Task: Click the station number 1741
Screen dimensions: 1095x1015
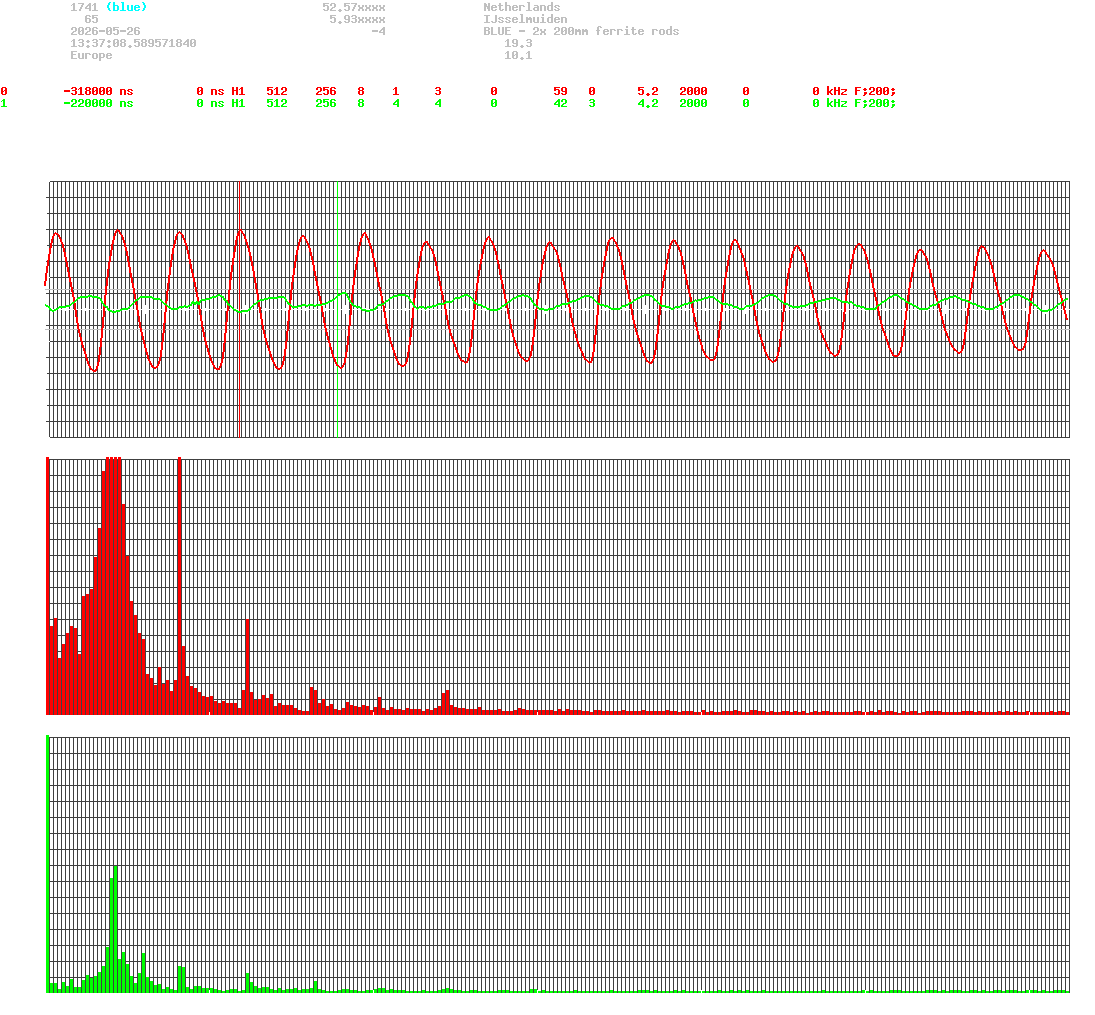Action: 84,7
